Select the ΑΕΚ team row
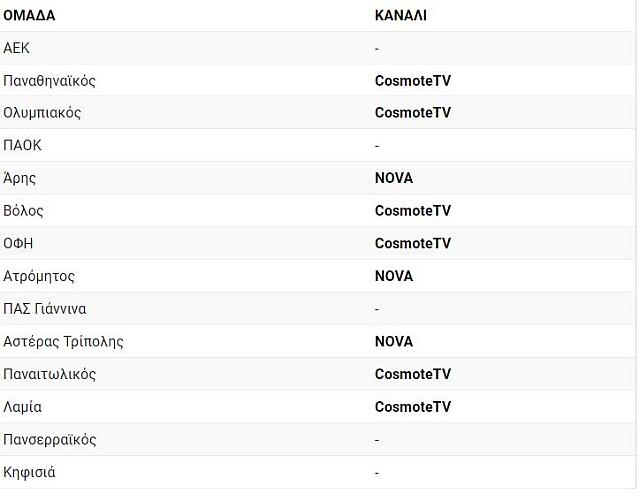 tap(318, 48)
